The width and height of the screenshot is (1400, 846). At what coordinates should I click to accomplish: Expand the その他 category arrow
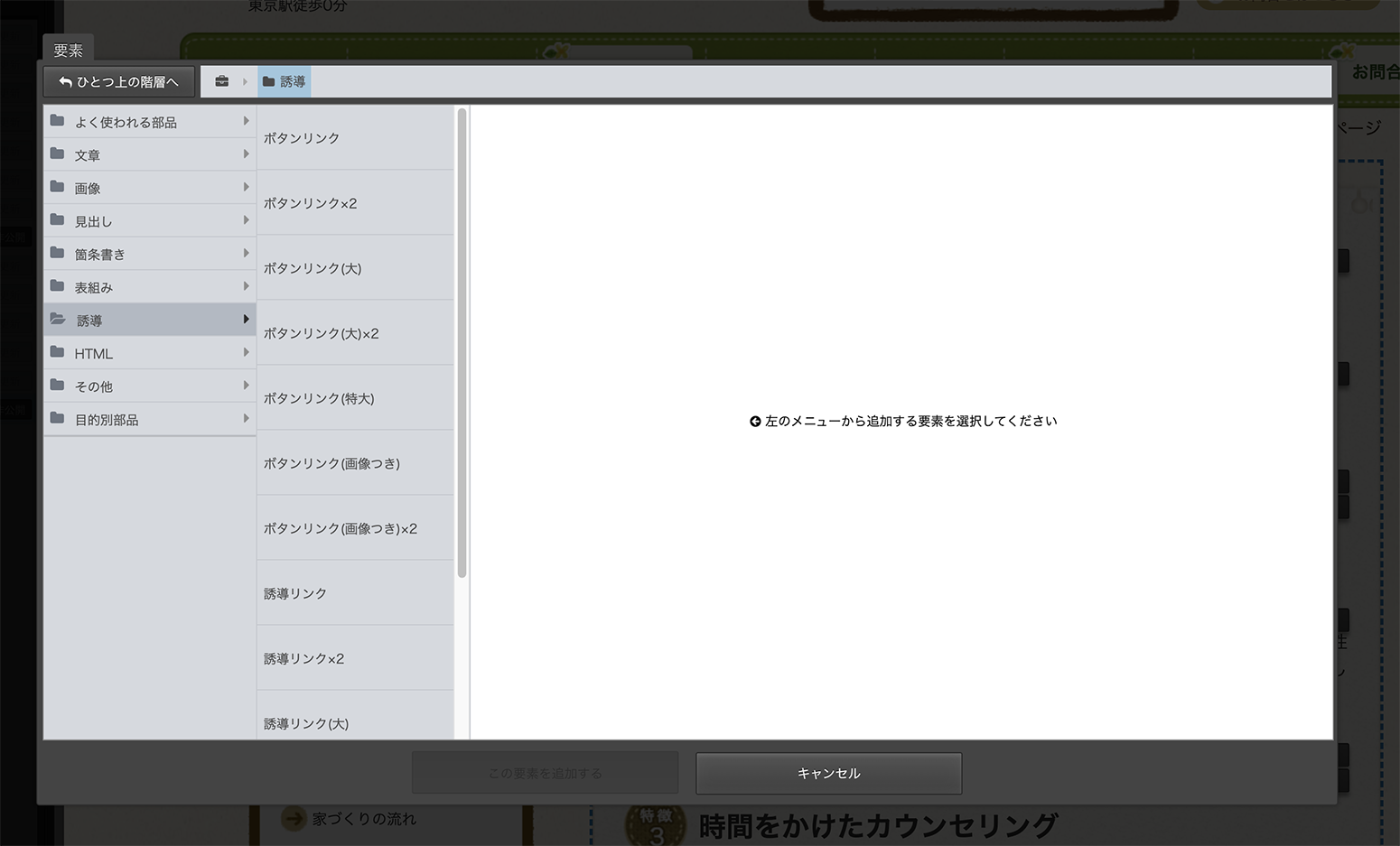coord(246,386)
